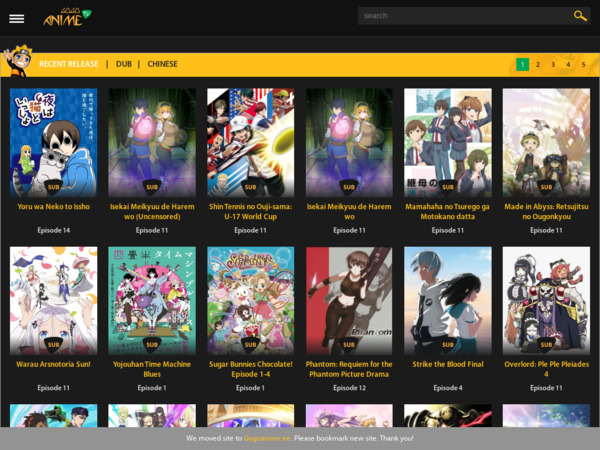
Task: Click Warau Arsnotoria Sun! title link
Action: pyautogui.click(x=54, y=364)
